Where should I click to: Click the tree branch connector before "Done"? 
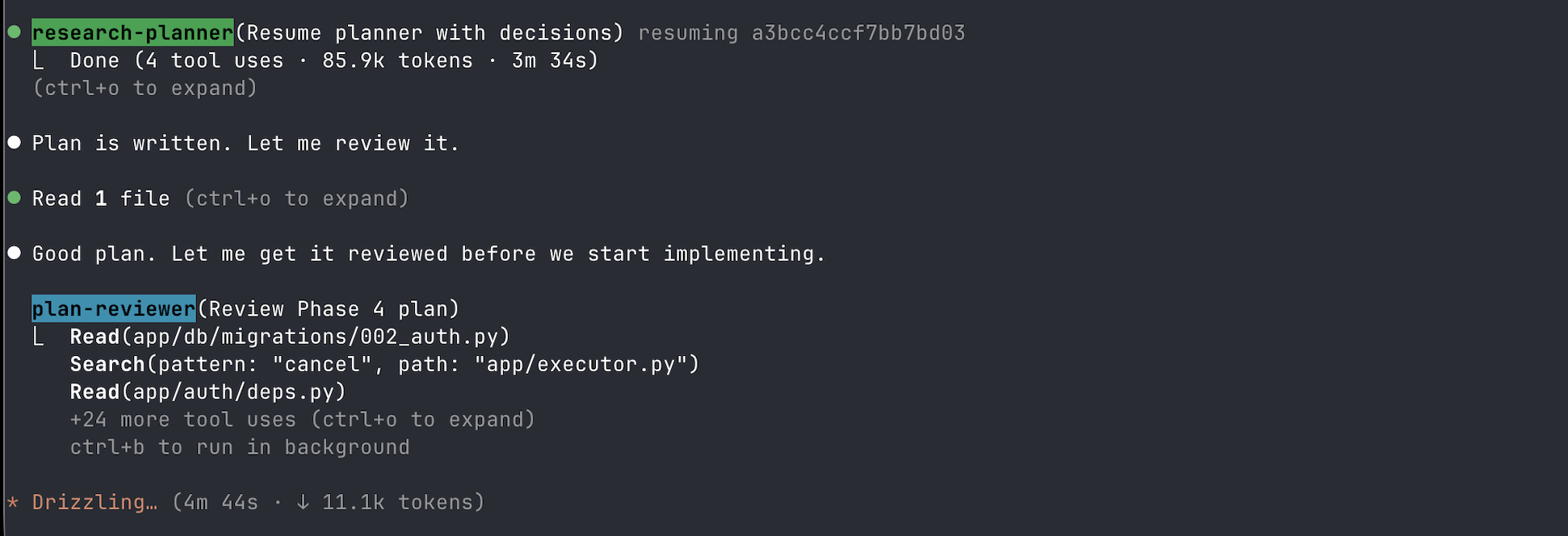[38, 61]
